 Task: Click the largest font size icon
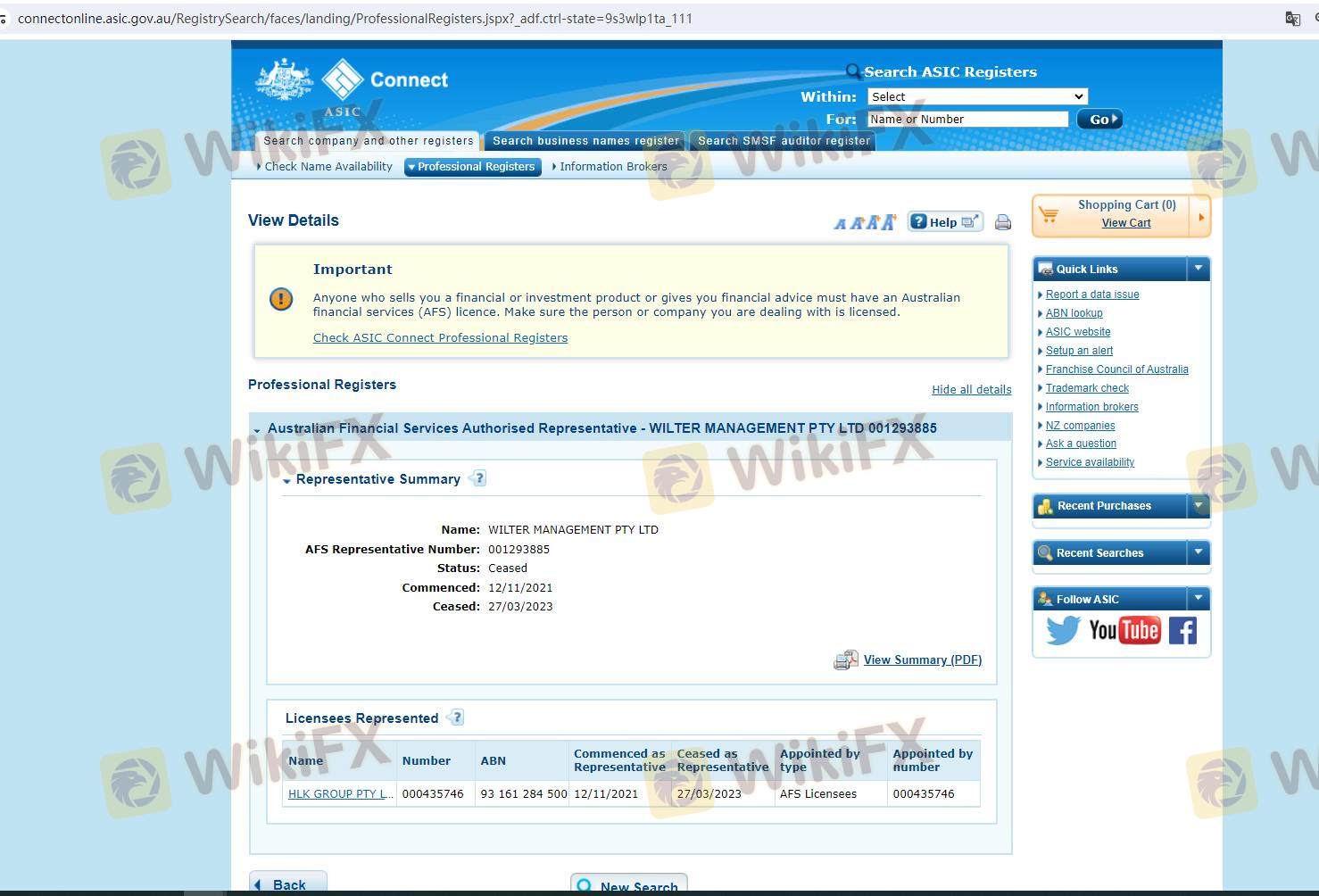[888, 222]
